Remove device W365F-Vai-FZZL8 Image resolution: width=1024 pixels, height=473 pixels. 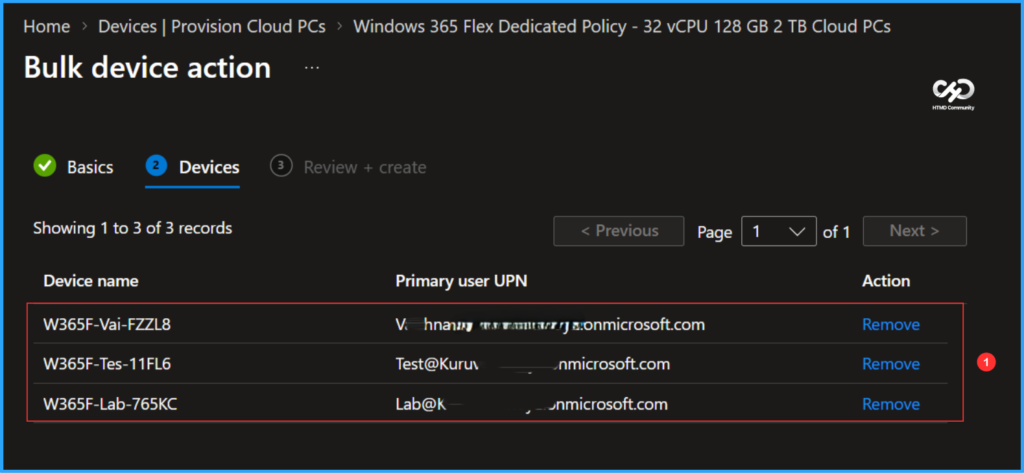pos(891,325)
